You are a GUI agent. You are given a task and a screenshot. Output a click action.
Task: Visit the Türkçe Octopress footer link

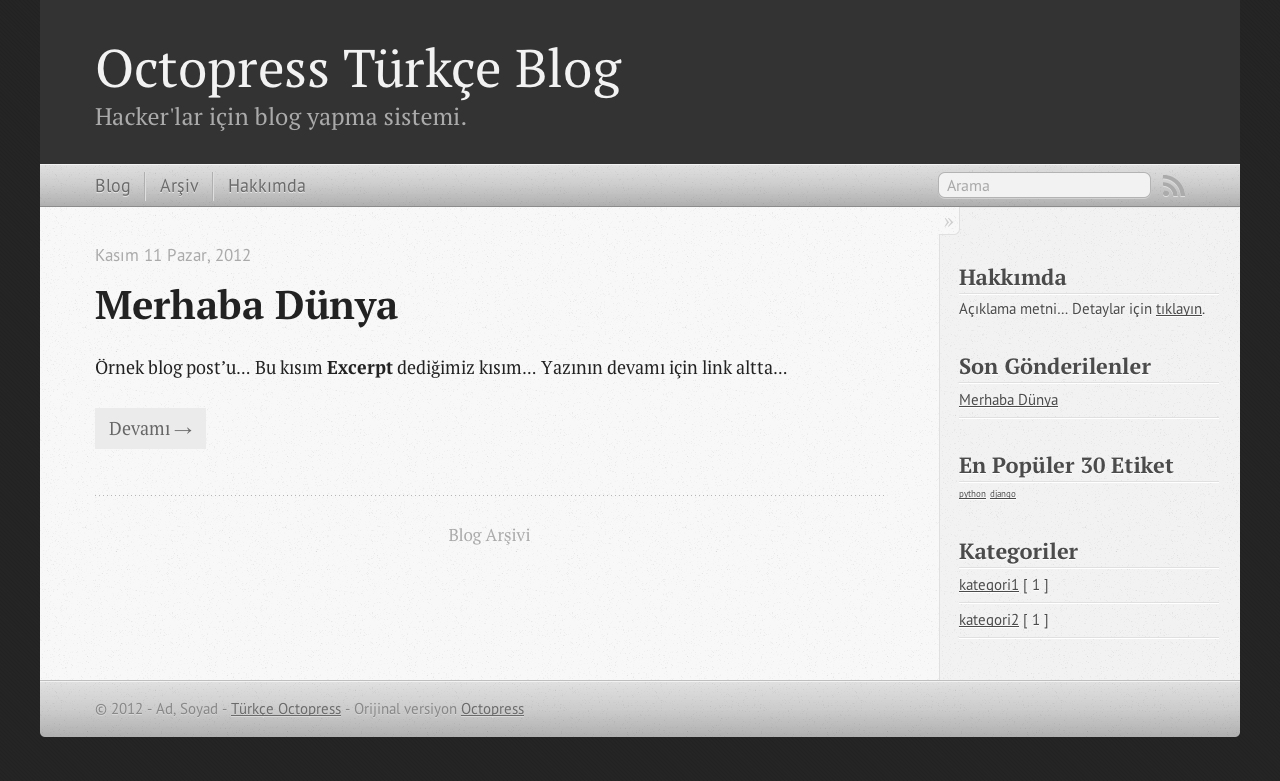coord(286,709)
